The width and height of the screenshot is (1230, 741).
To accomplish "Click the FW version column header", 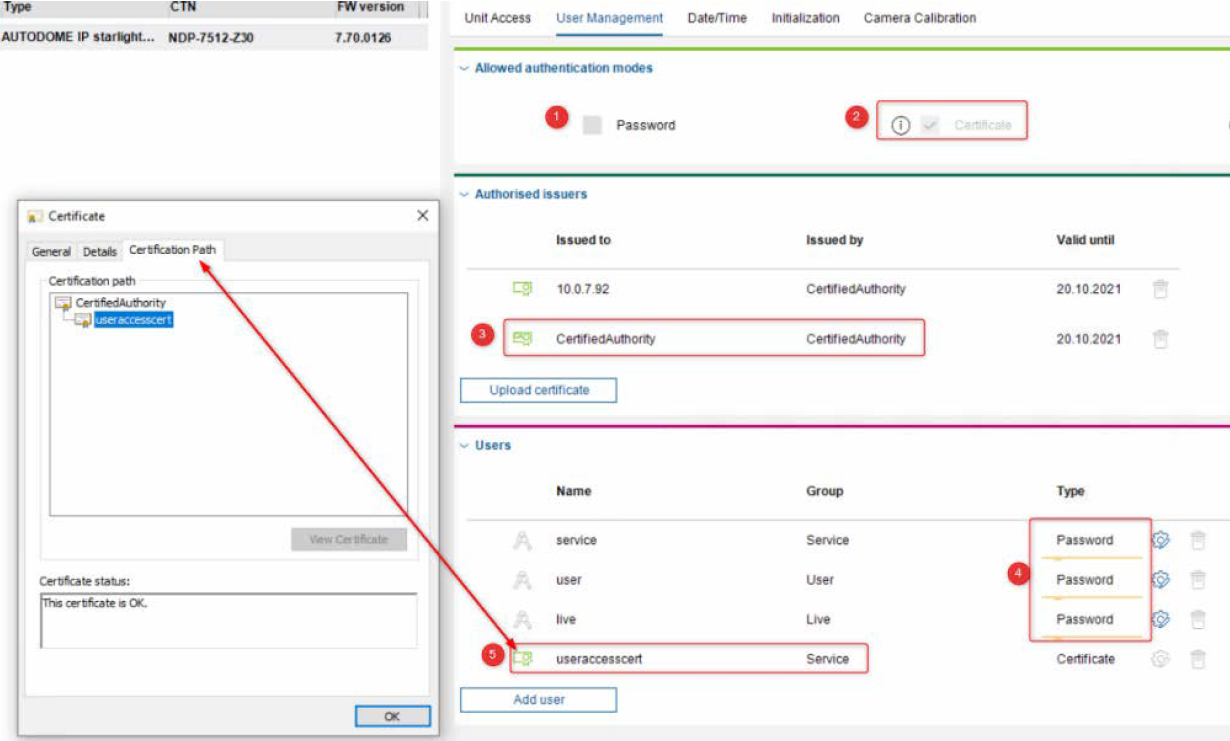I will tap(370, 7).
